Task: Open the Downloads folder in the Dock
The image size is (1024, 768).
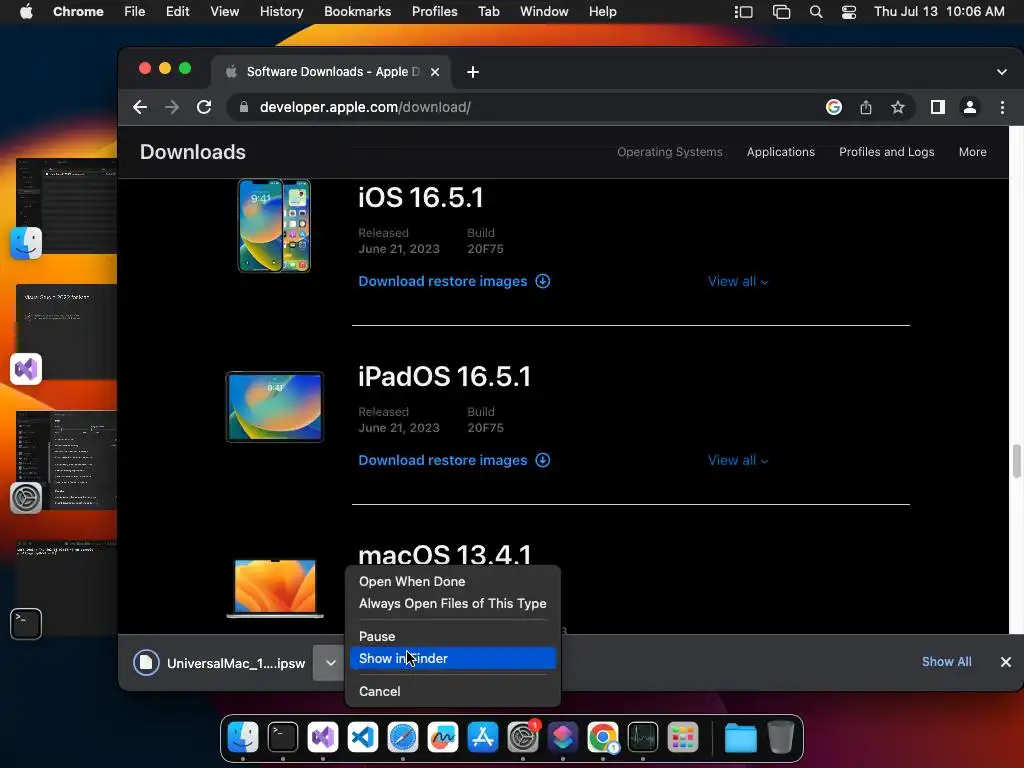Action: (x=741, y=738)
